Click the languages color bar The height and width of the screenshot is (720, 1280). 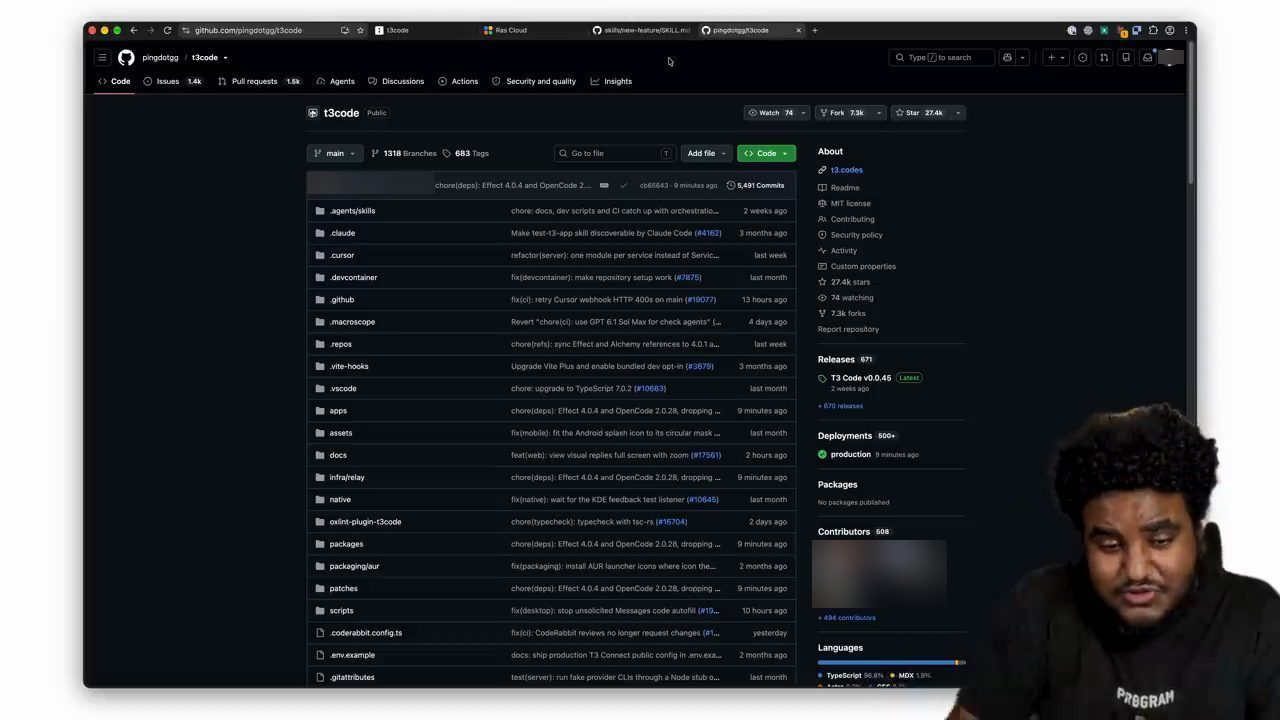(891, 662)
